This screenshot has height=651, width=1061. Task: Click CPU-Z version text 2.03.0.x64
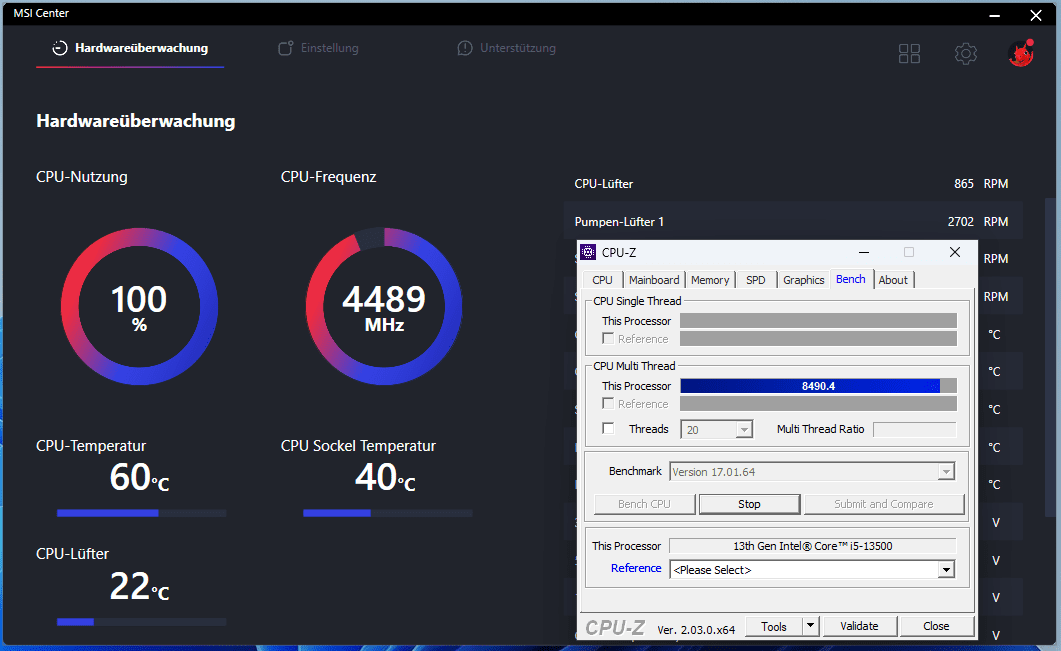pyautogui.click(x=696, y=629)
